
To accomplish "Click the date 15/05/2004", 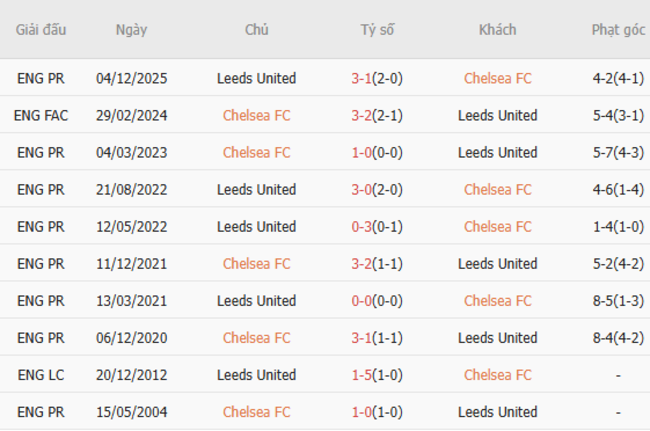I will 131,412.
